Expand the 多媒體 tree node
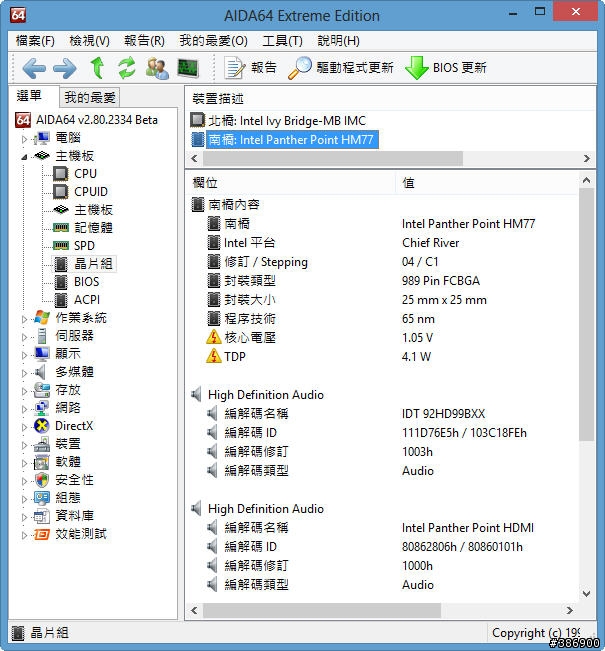This screenshot has height=651, width=605. point(24,373)
